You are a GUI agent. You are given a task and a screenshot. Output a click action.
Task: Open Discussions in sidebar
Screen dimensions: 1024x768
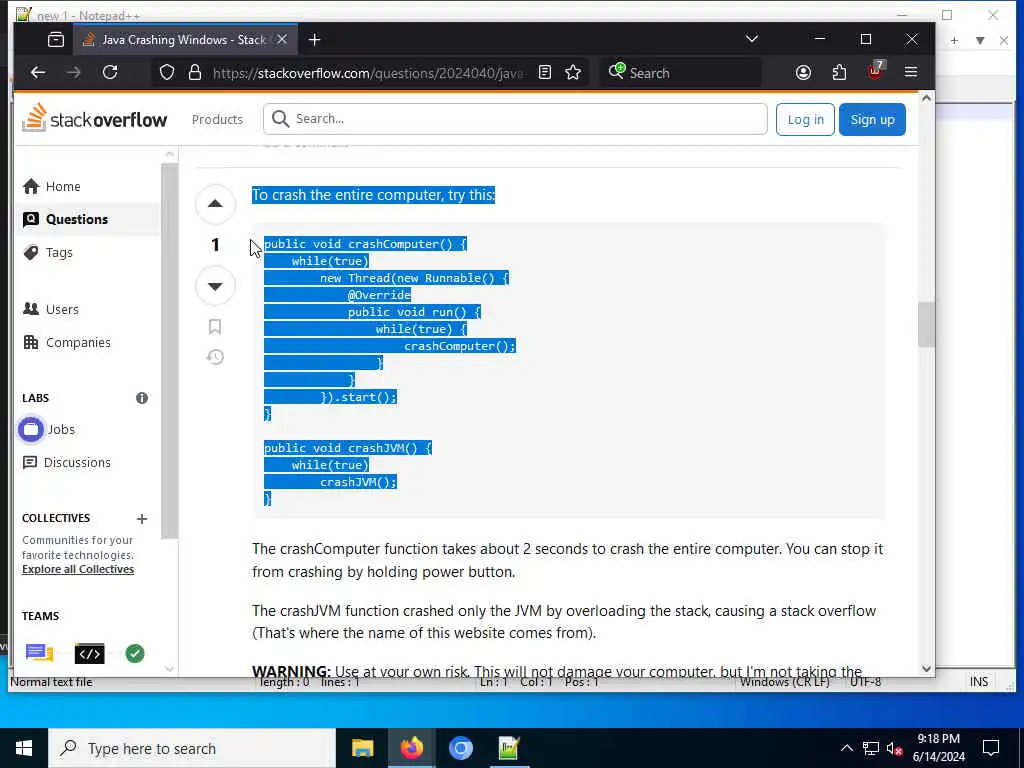[76, 462]
